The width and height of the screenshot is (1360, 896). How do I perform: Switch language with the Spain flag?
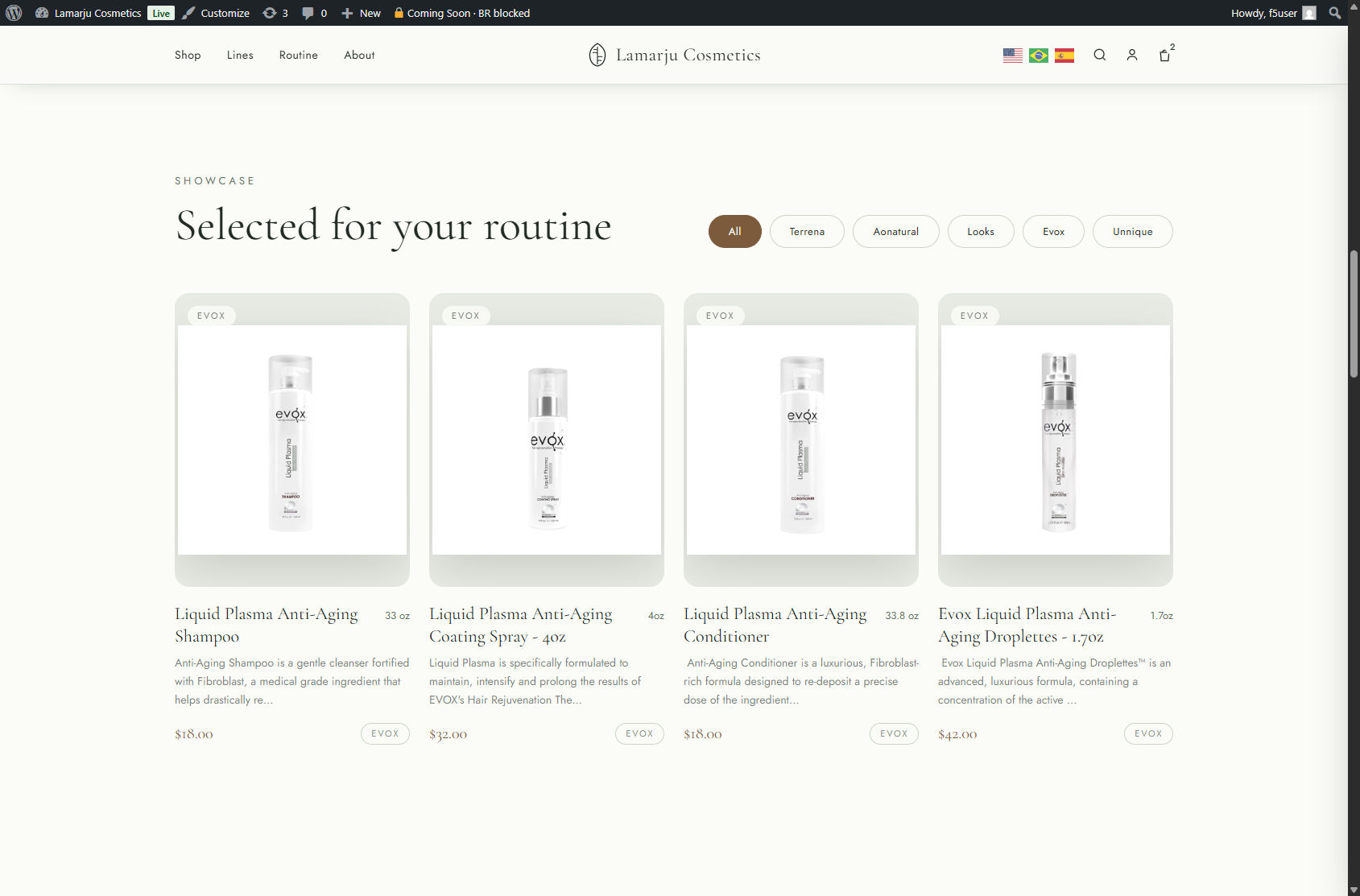[x=1064, y=55]
